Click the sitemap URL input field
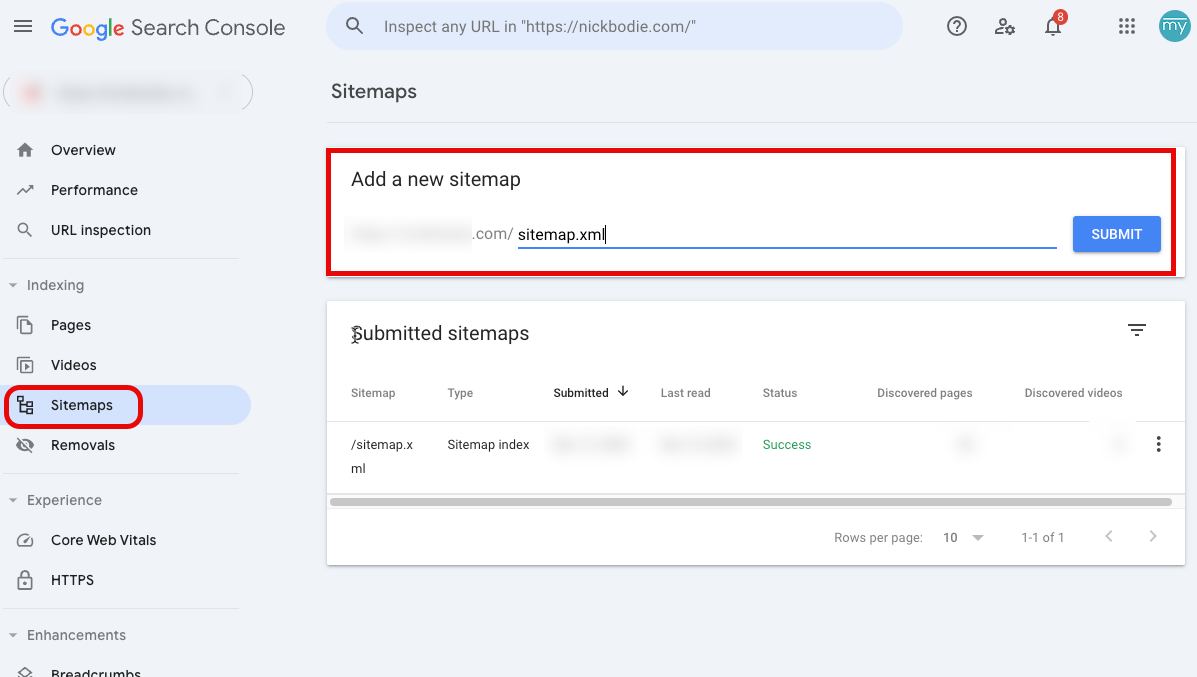 pyautogui.click(x=787, y=234)
